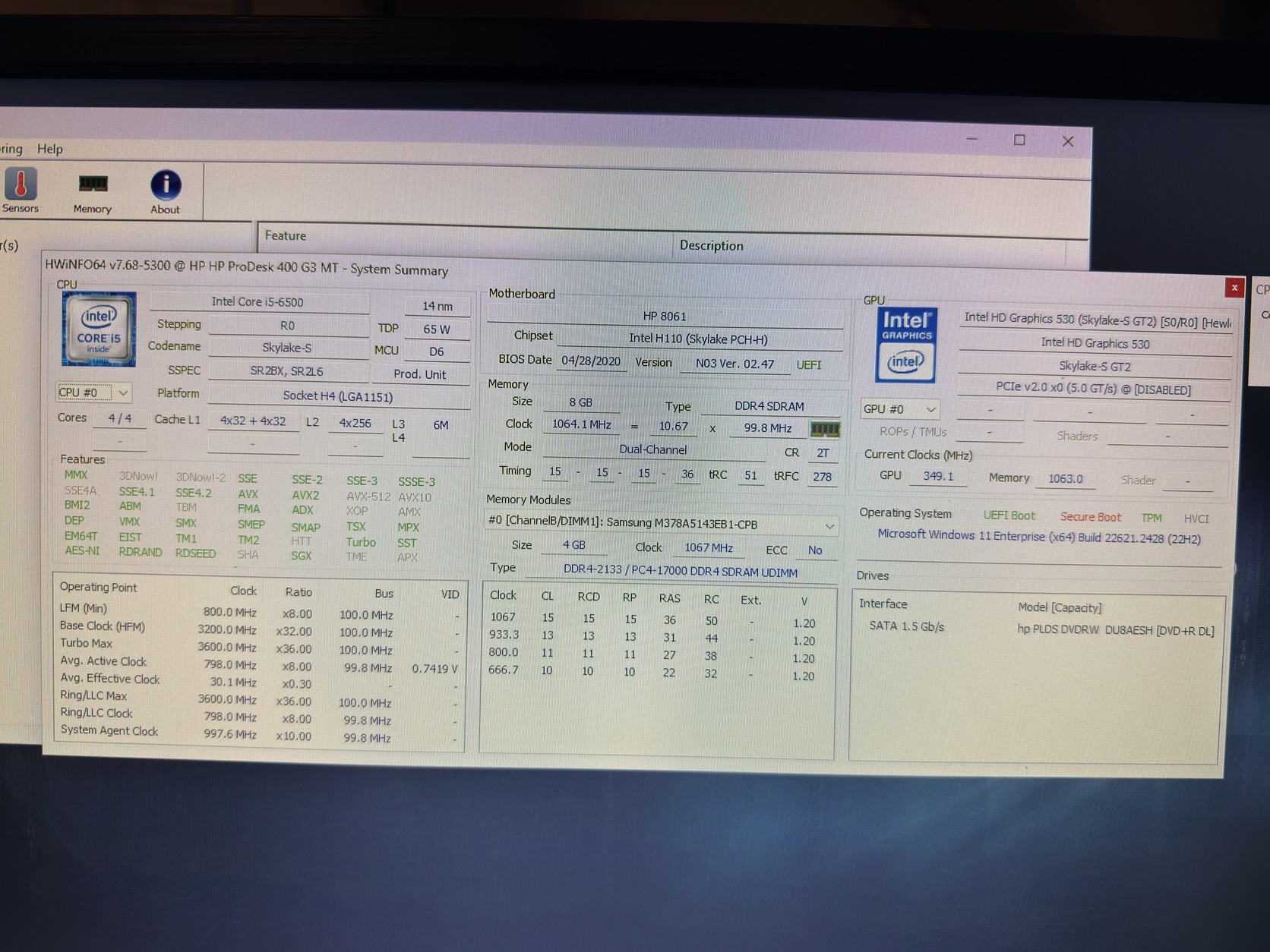
Task: Click the 666.7 memory timing row
Action: (x=653, y=672)
